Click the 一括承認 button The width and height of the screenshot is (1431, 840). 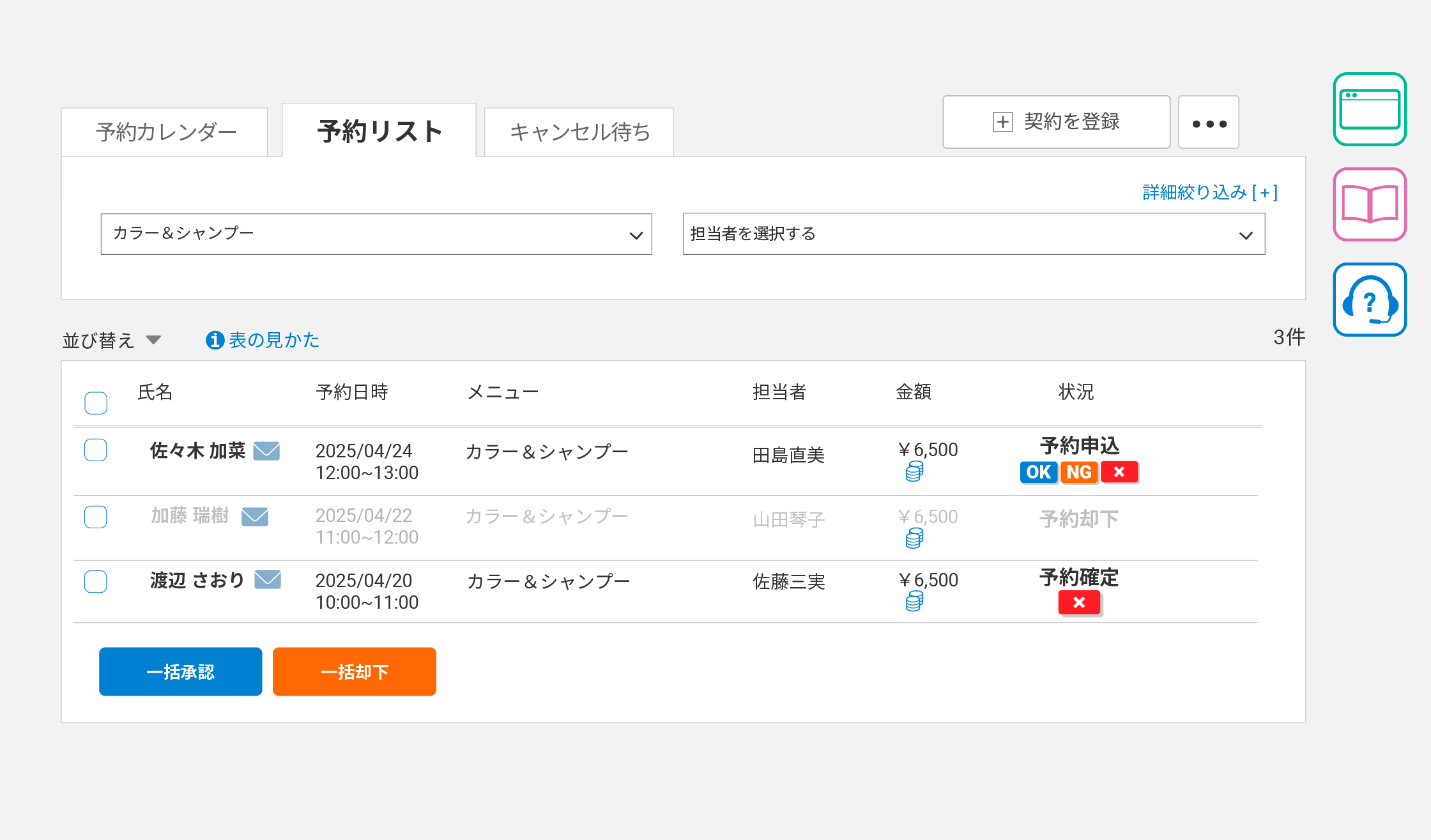click(181, 671)
